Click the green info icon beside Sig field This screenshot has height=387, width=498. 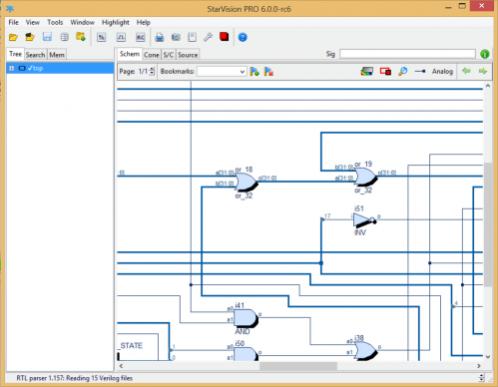click(x=485, y=54)
